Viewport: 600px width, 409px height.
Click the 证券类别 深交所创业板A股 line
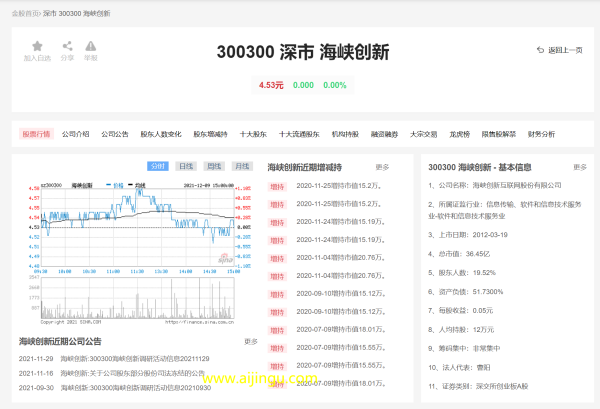[478, 386]
